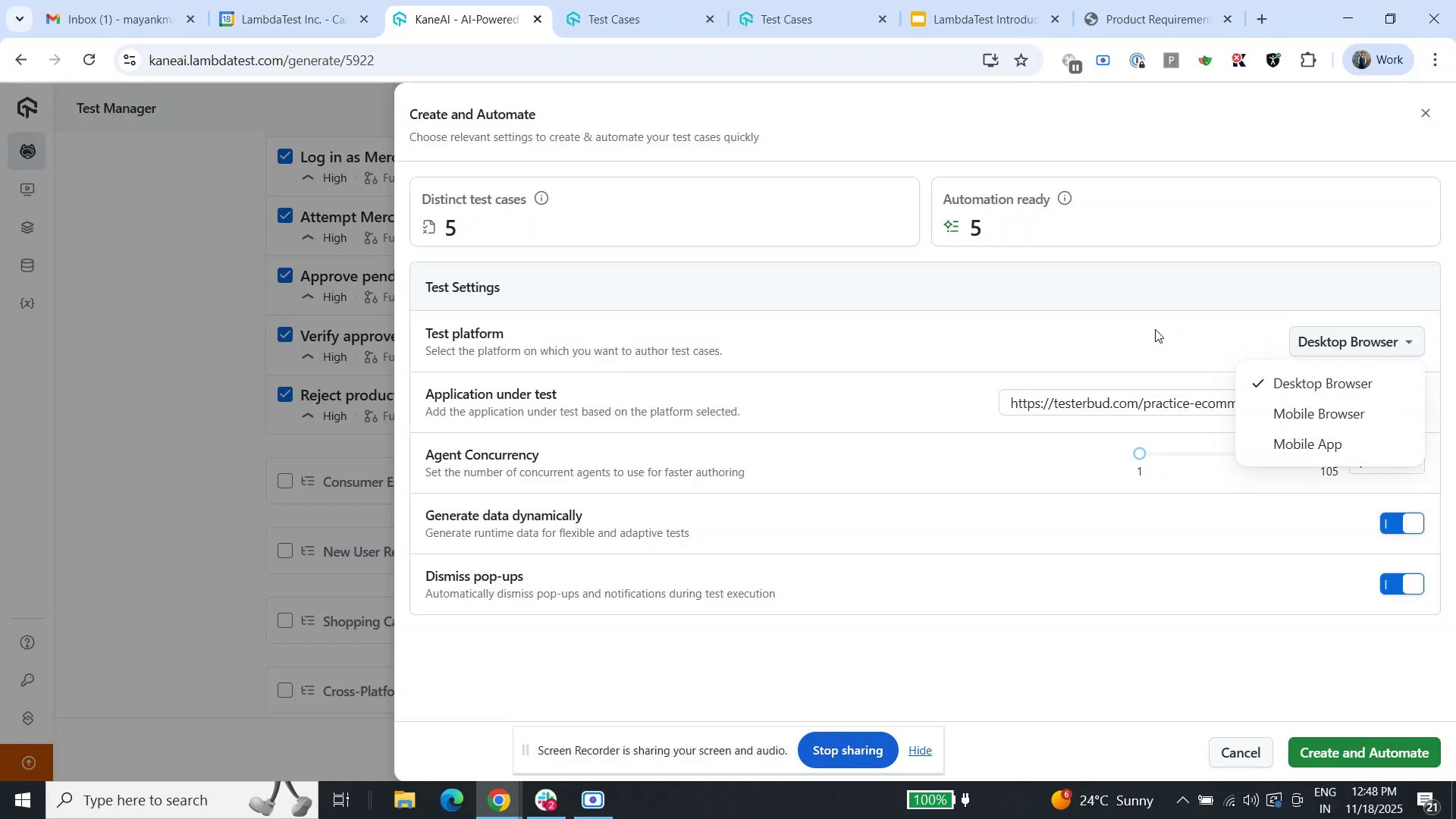
Task: Open the layers panel in the left sidebar
Action: tap(27, 227)
